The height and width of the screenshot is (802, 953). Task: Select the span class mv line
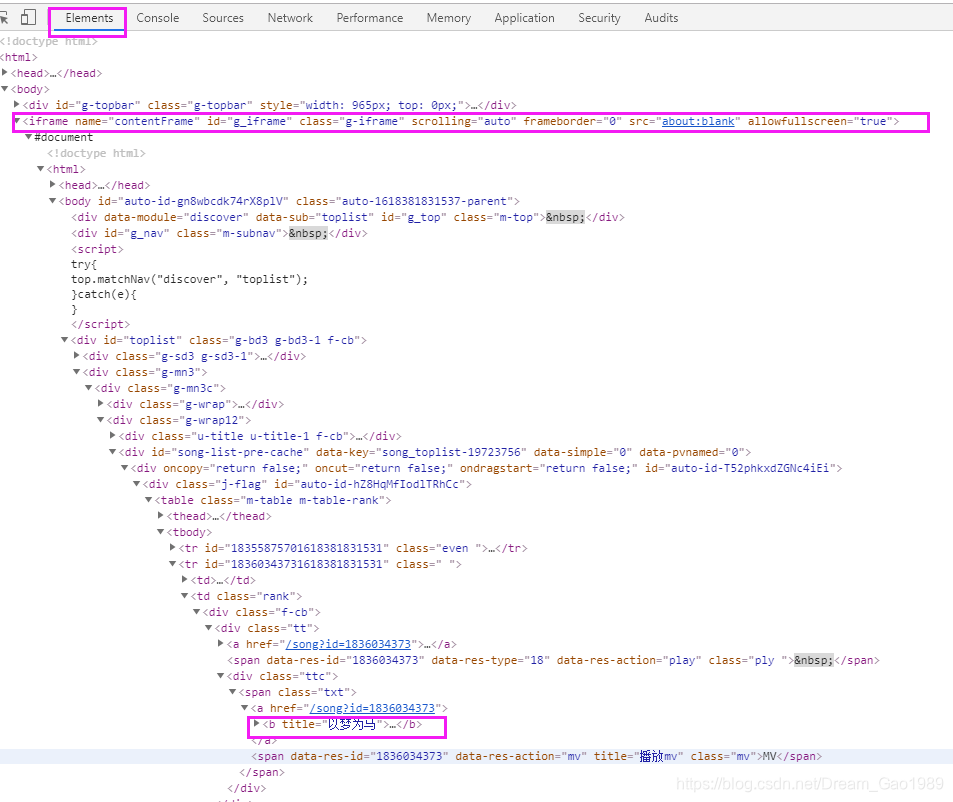click(537, 756)
